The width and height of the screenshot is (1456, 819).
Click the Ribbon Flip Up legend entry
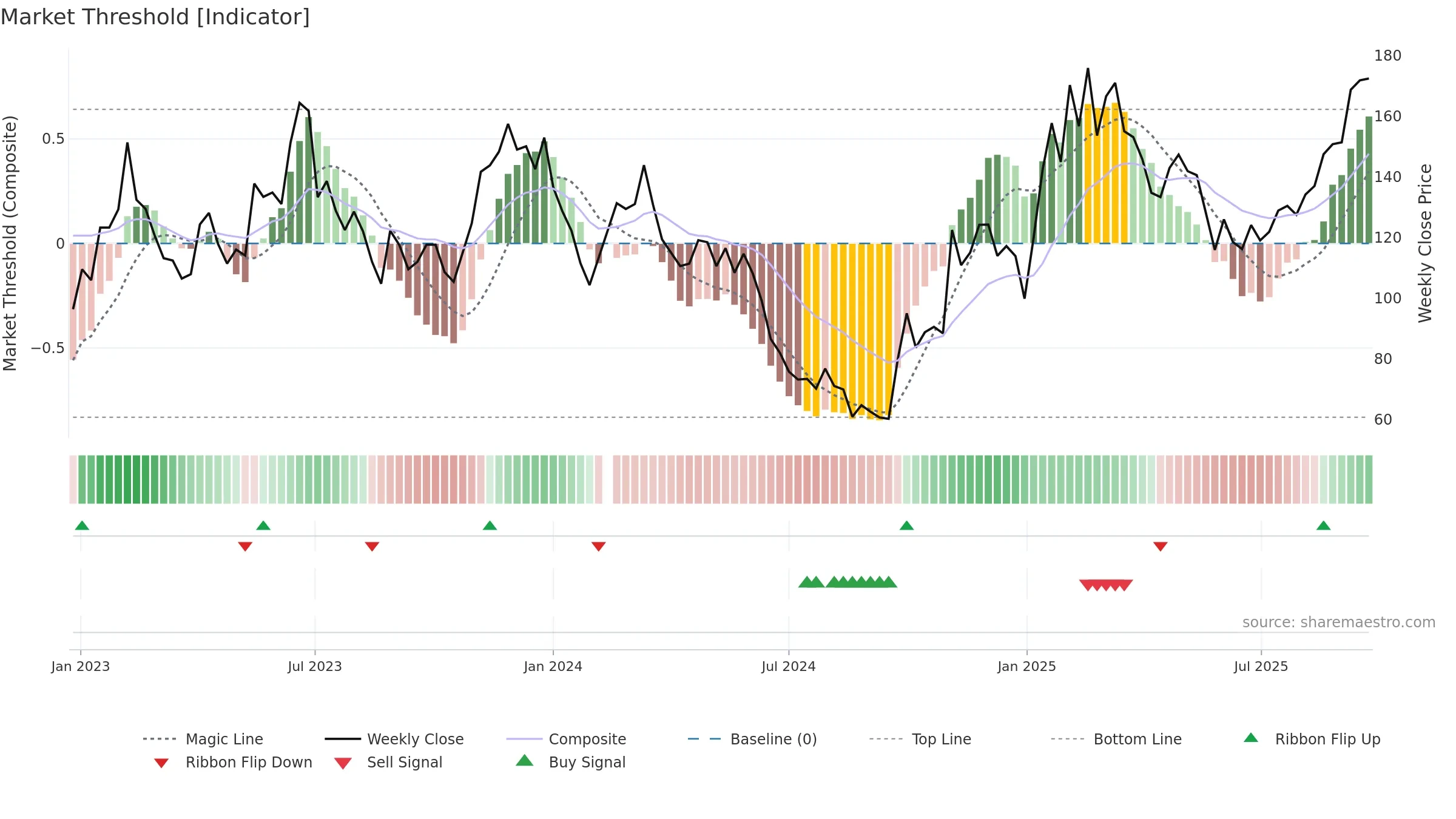point(1312,739)
